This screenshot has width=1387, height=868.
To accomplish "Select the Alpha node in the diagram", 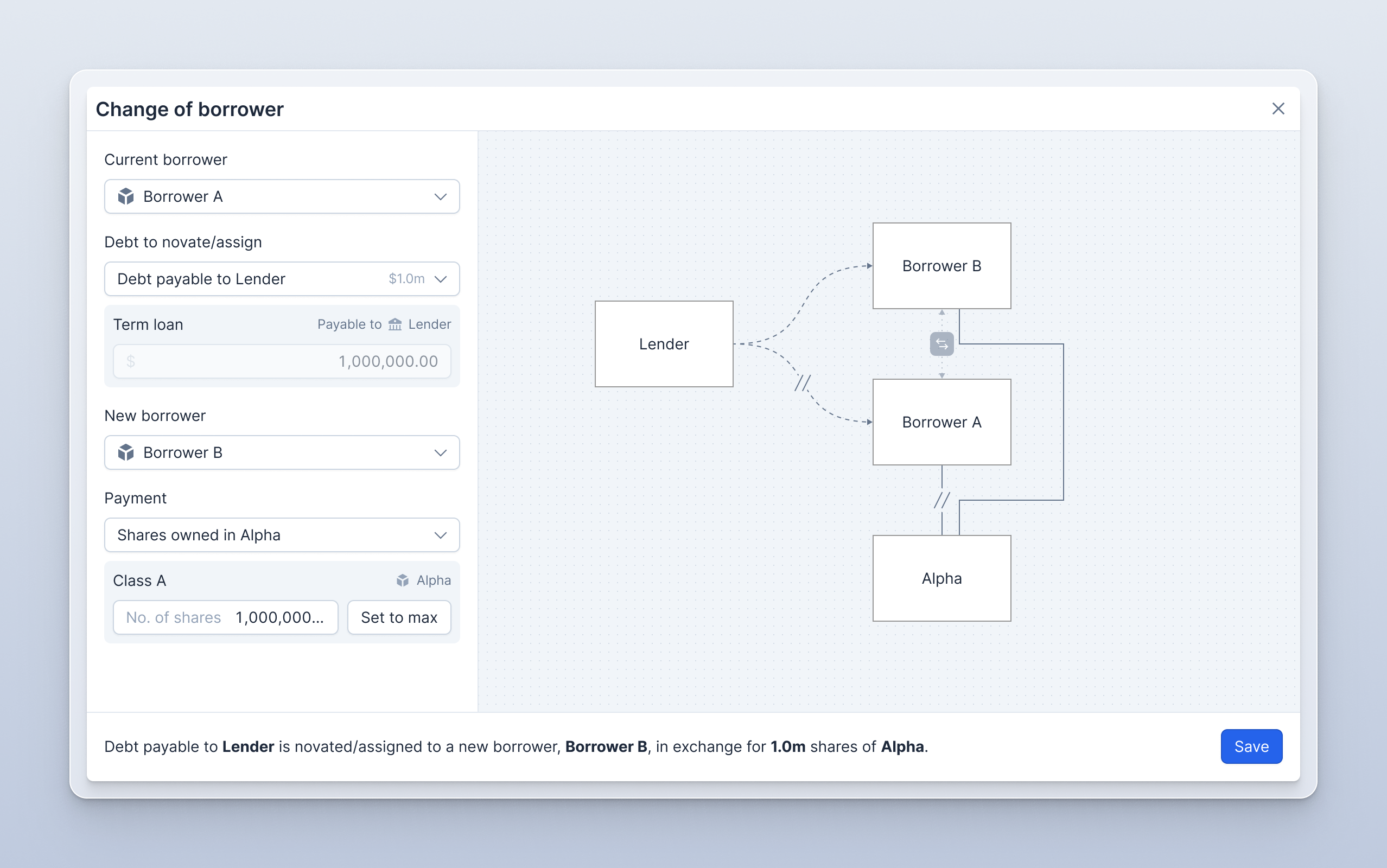I will coord(941,578).
